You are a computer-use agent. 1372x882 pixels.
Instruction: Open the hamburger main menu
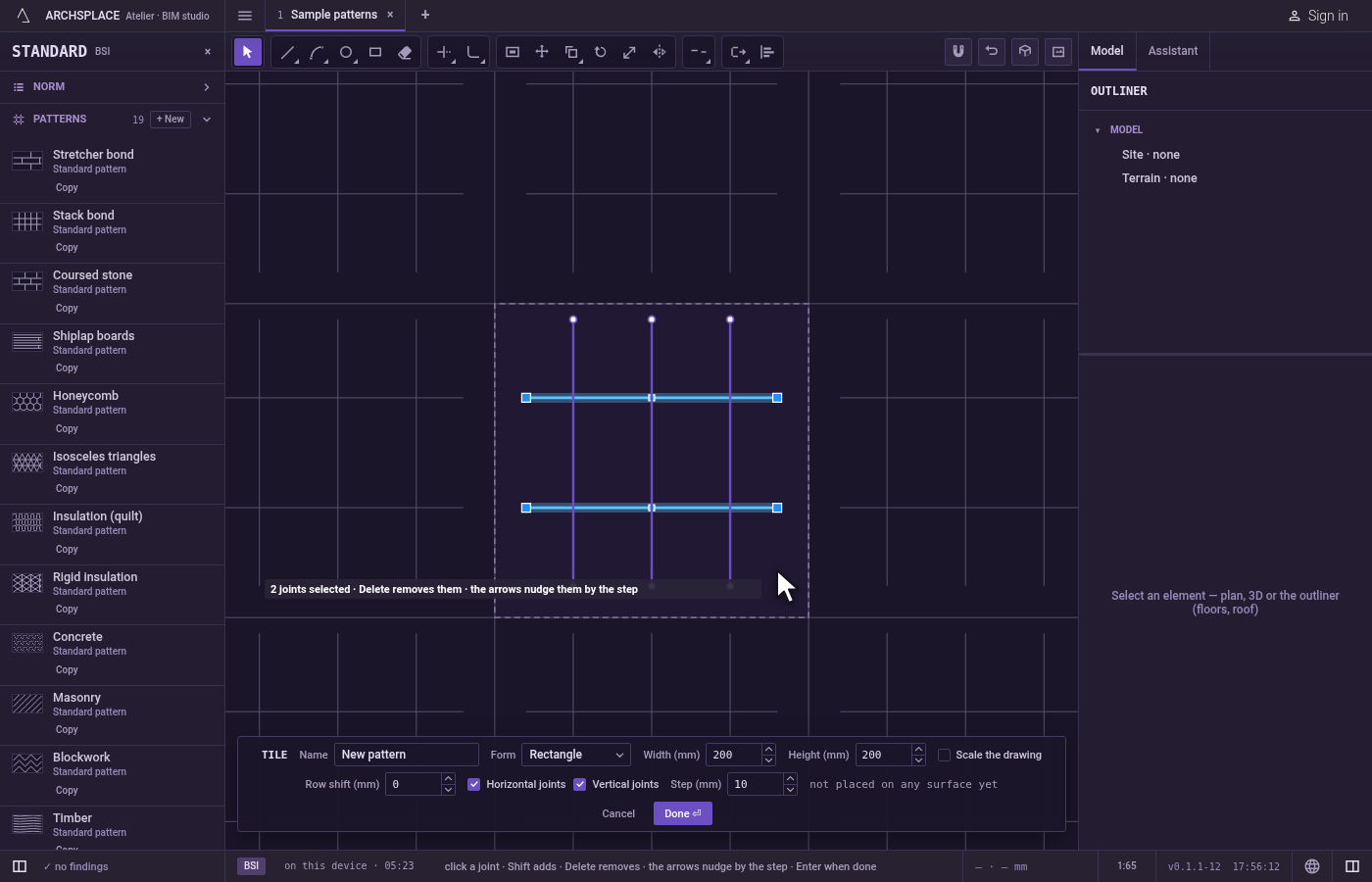(x=245, y=15)
